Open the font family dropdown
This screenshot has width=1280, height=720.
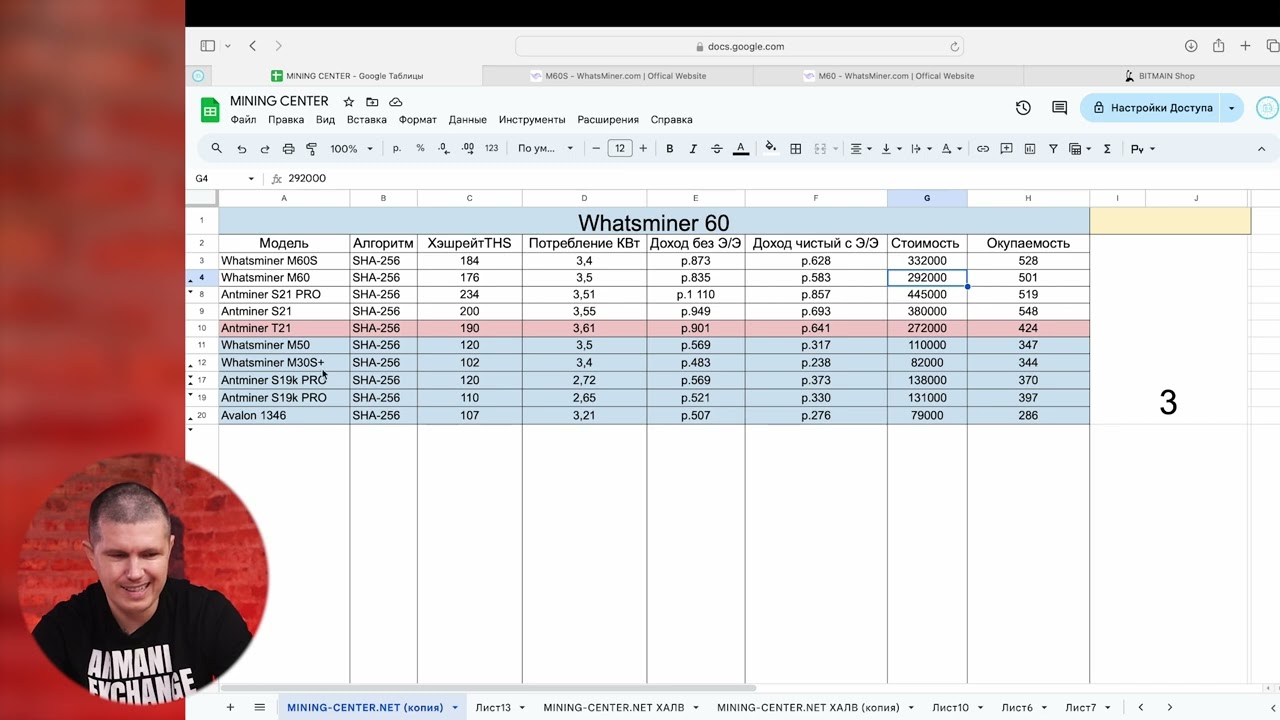point(545,149)
